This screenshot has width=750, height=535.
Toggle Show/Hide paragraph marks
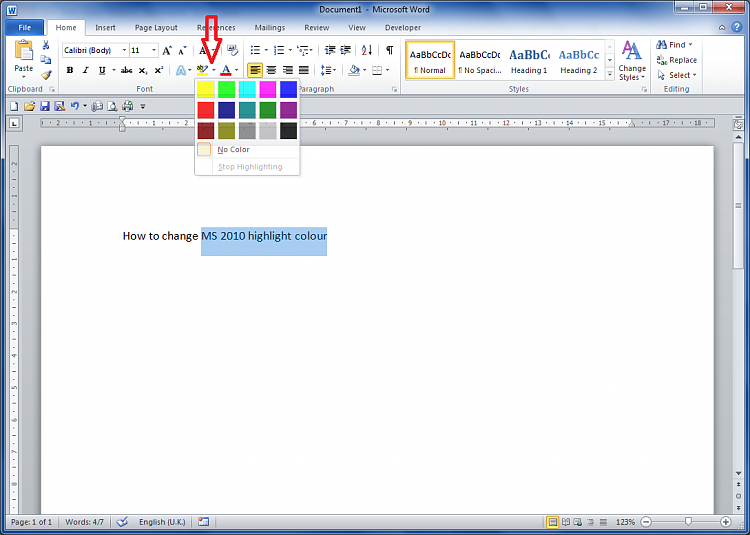tap(390, 50)
